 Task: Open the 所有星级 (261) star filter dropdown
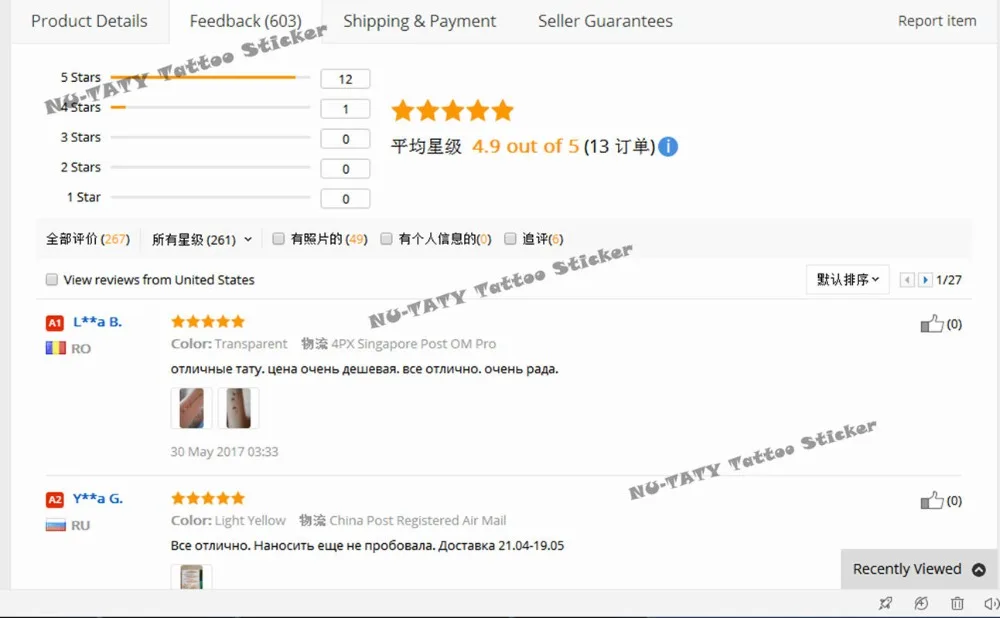coord(202,240)
